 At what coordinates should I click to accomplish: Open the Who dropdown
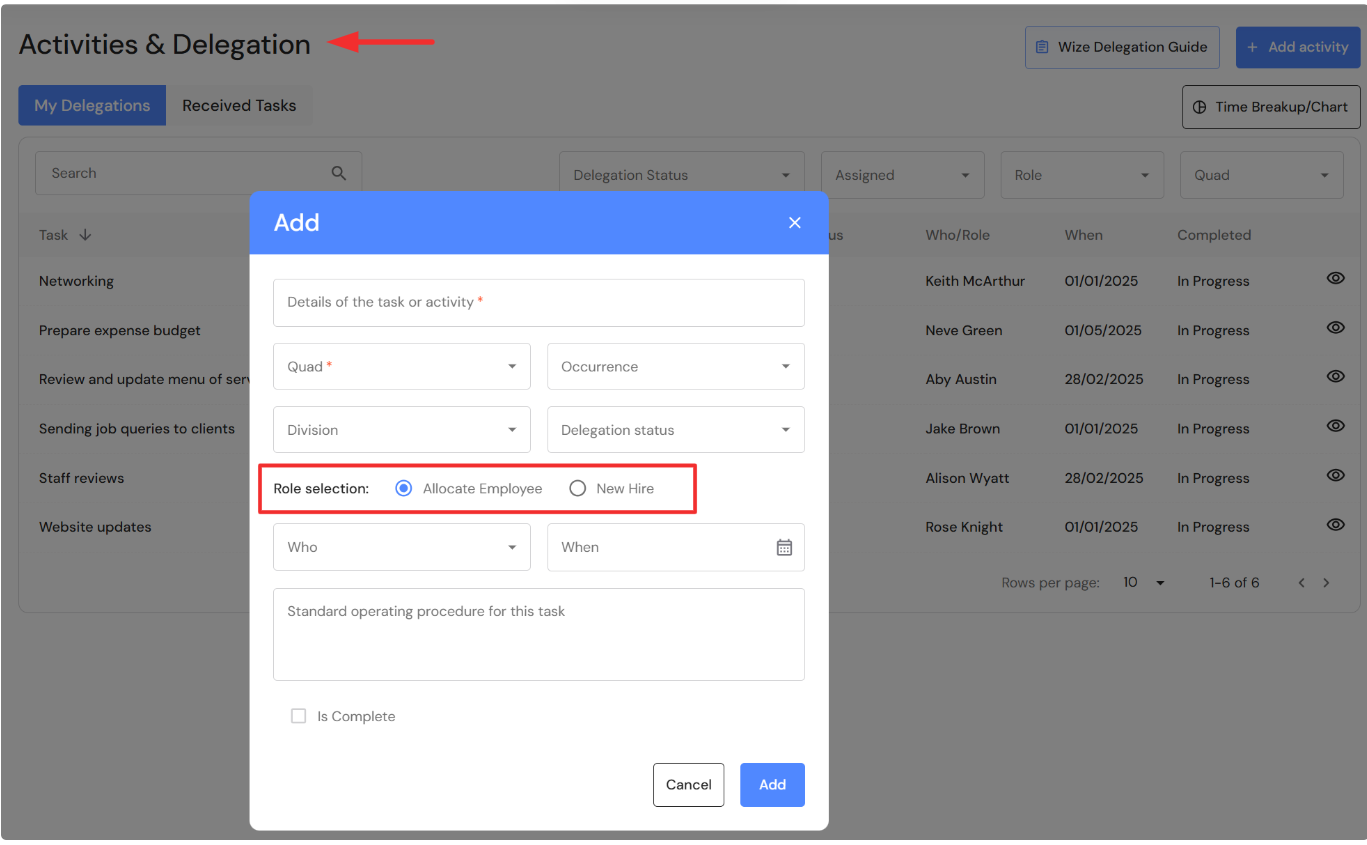(401, 547)
